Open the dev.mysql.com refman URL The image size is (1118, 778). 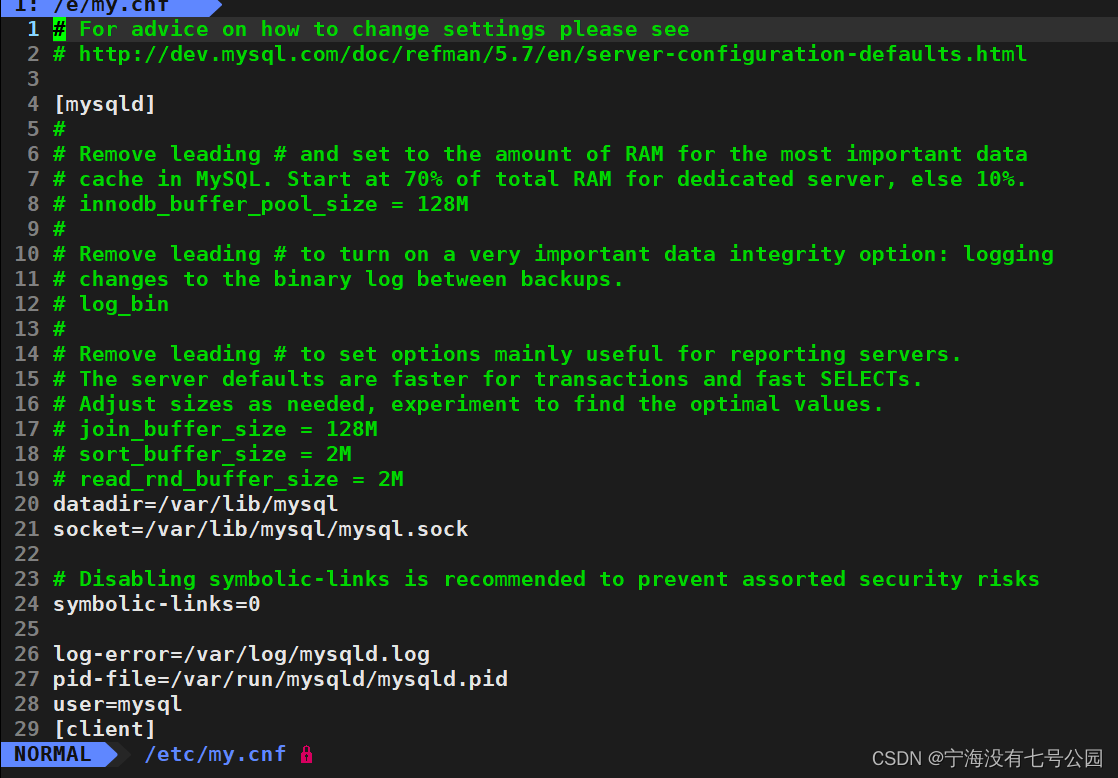pyautogui.click(x=553, y=54)
